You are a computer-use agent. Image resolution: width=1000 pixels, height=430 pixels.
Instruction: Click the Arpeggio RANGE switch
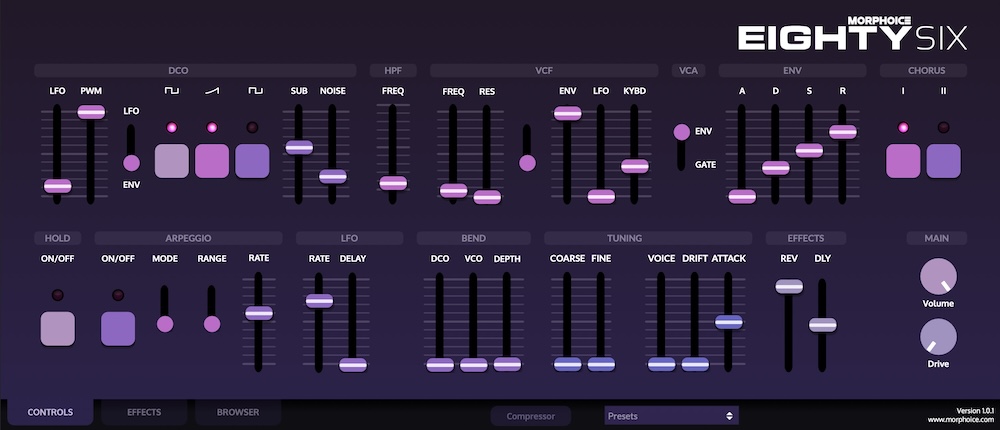click(x=212, y=324)
